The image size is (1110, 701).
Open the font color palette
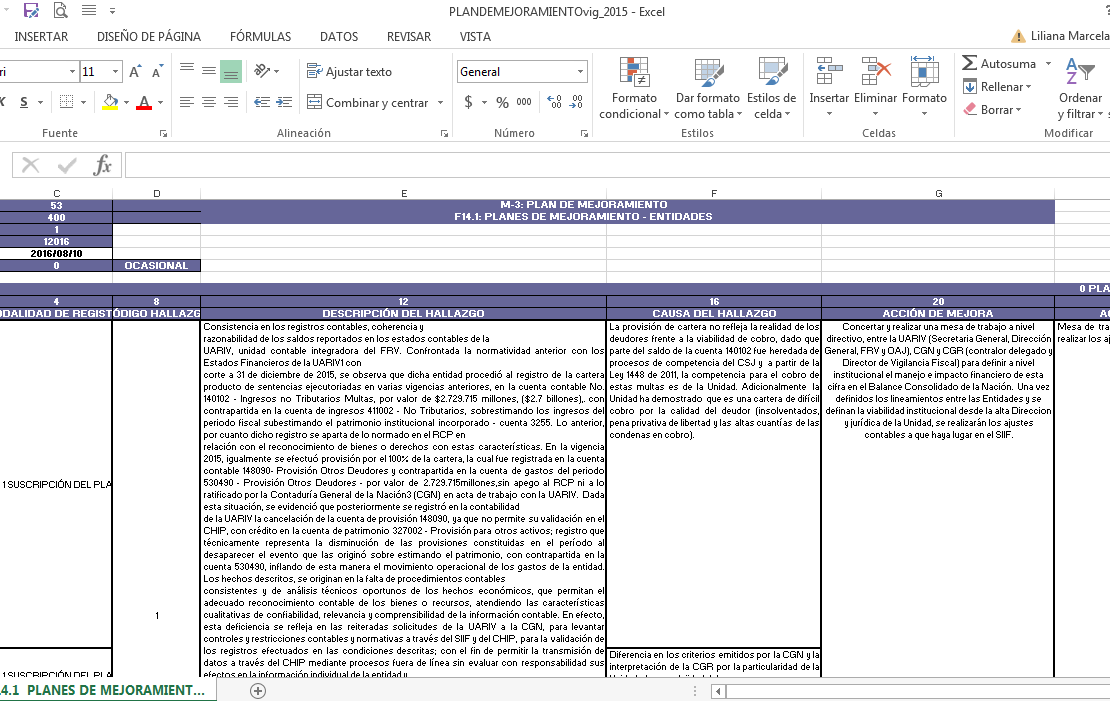[161, 103]
